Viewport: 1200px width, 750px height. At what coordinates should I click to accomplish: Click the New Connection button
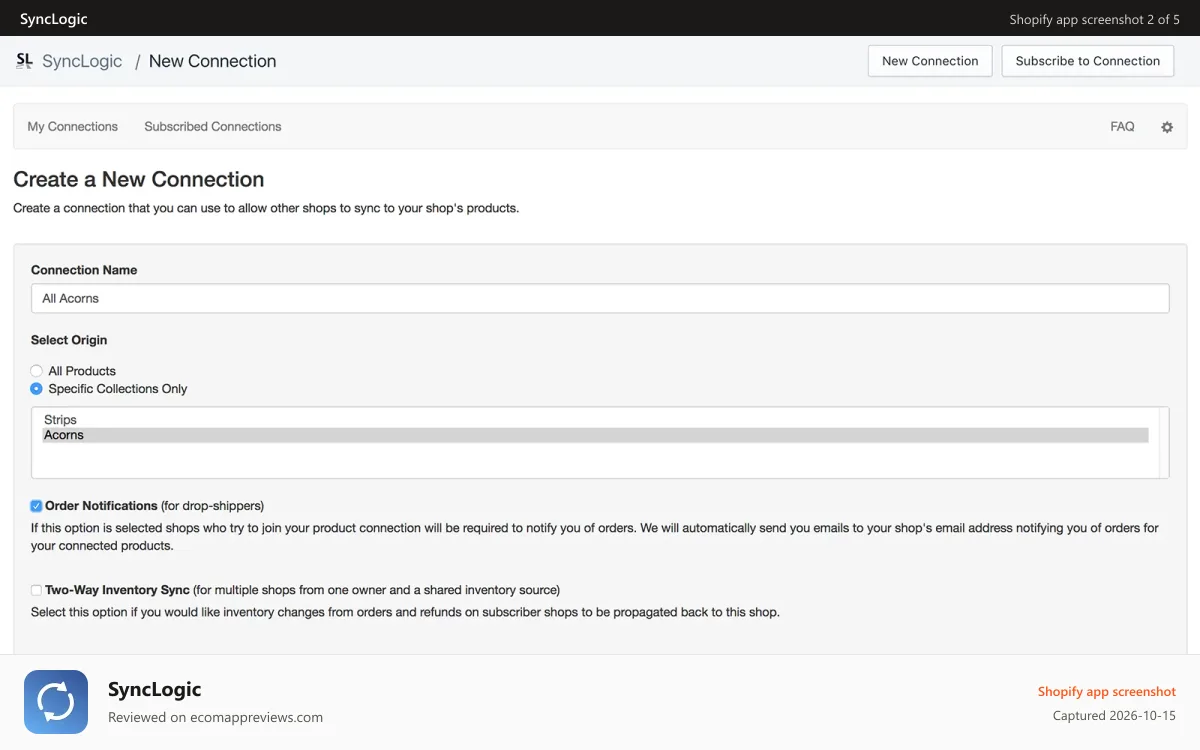(930, 61)
